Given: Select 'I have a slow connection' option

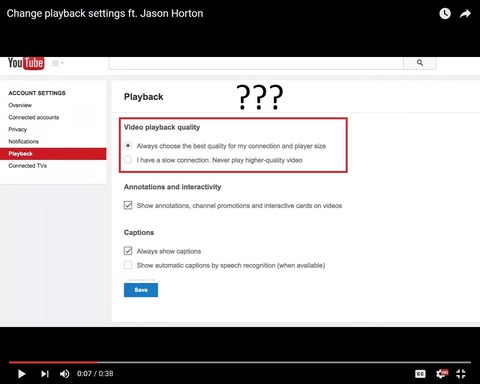Looking at the screenshot, I should pyautogui.click(x=128, y=160).
